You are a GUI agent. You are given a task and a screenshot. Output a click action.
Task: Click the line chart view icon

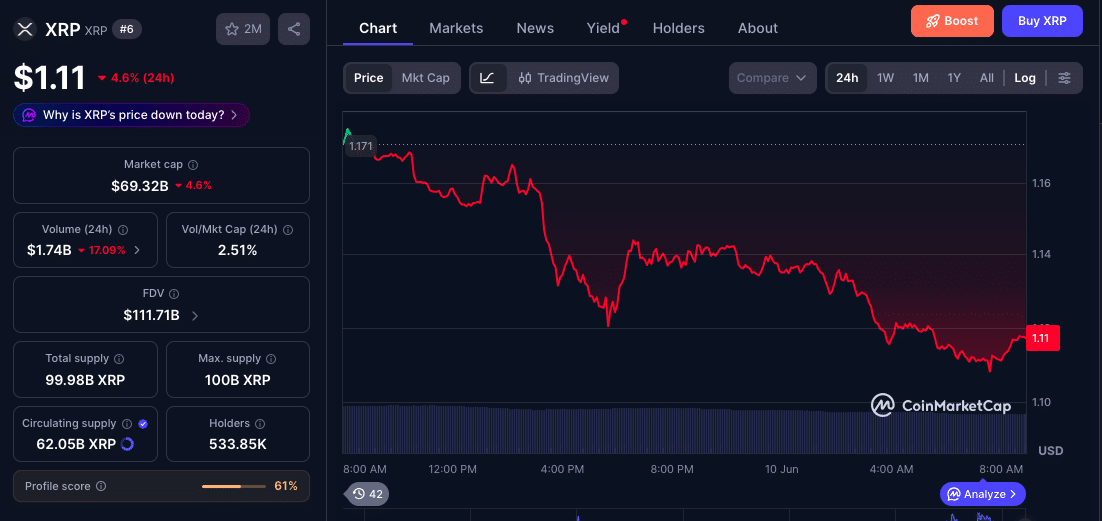tap(487, 77)
